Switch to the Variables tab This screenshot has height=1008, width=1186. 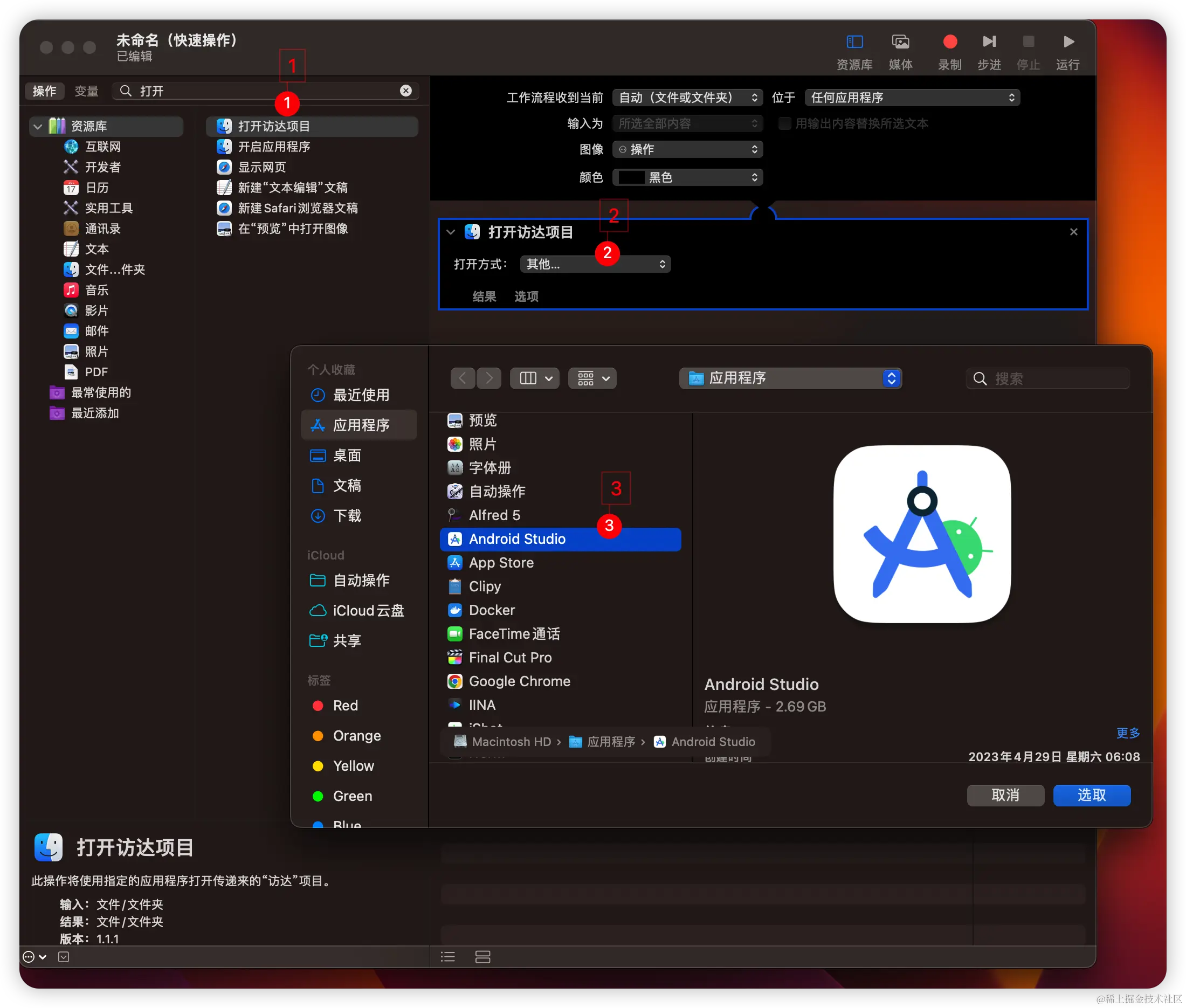[x=86, y=91]
